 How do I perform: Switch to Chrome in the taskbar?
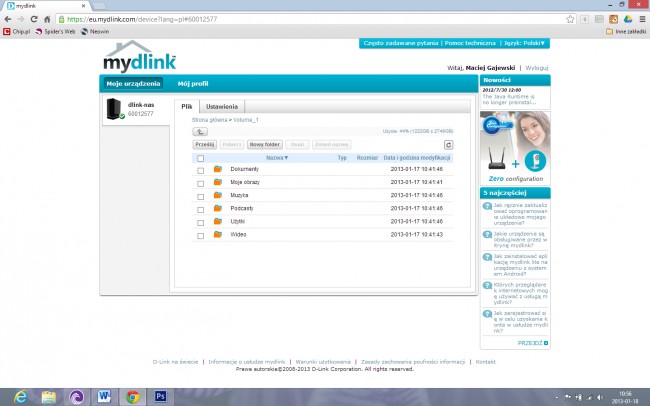133,397
